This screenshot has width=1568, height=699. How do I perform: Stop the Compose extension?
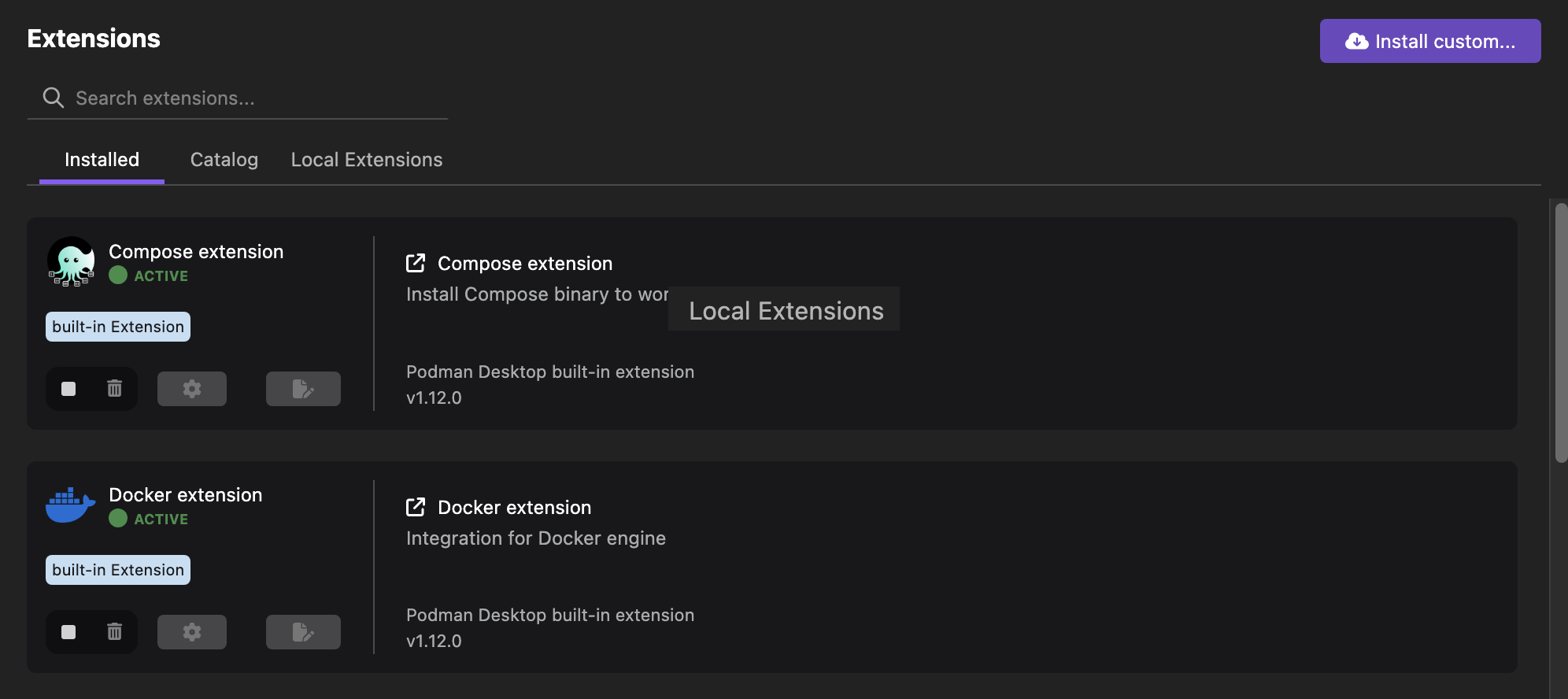pyautogui.click(x=68, y=389)
